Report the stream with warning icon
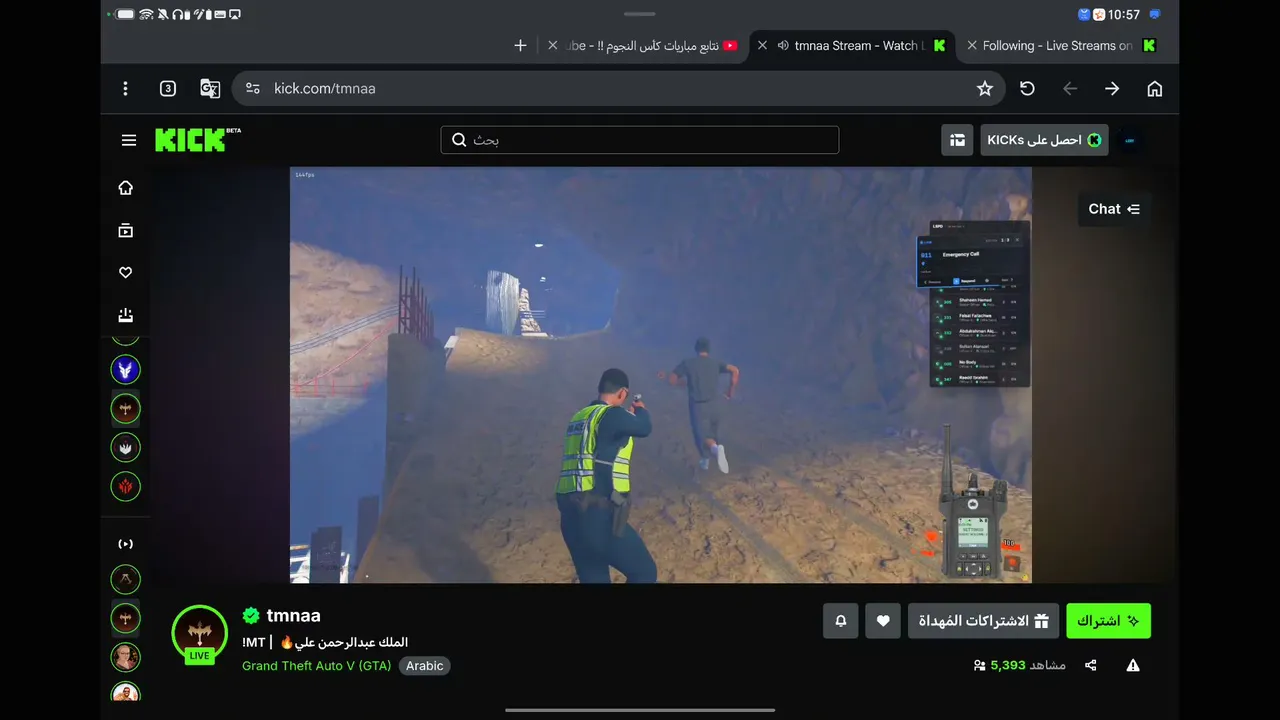The width and height of the screenshot is (1280, 720). click(x=1133, y=665)
